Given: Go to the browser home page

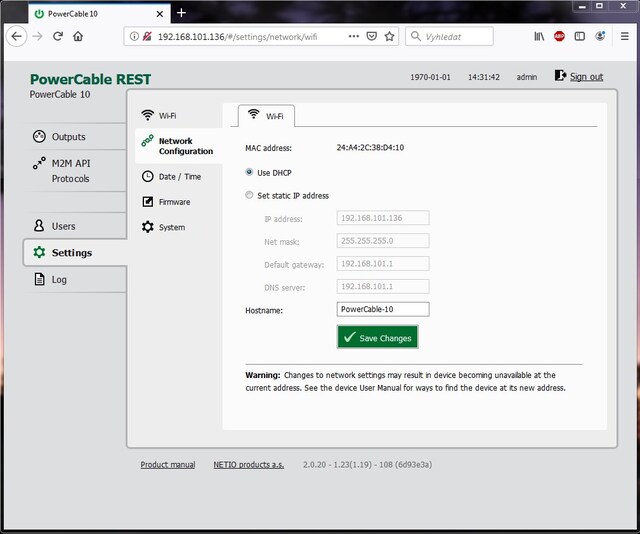Looking at the screenshot, I should pyautogui.click(x=79, y=36).
